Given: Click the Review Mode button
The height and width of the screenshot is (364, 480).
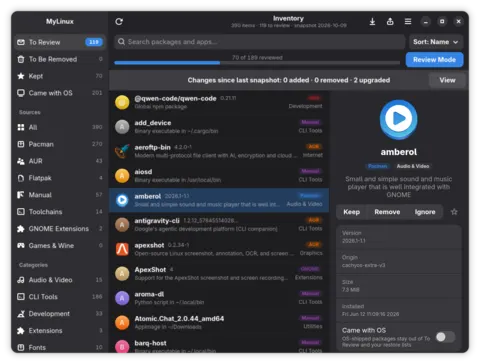Looking at the screenshot, I should point(434,60).
